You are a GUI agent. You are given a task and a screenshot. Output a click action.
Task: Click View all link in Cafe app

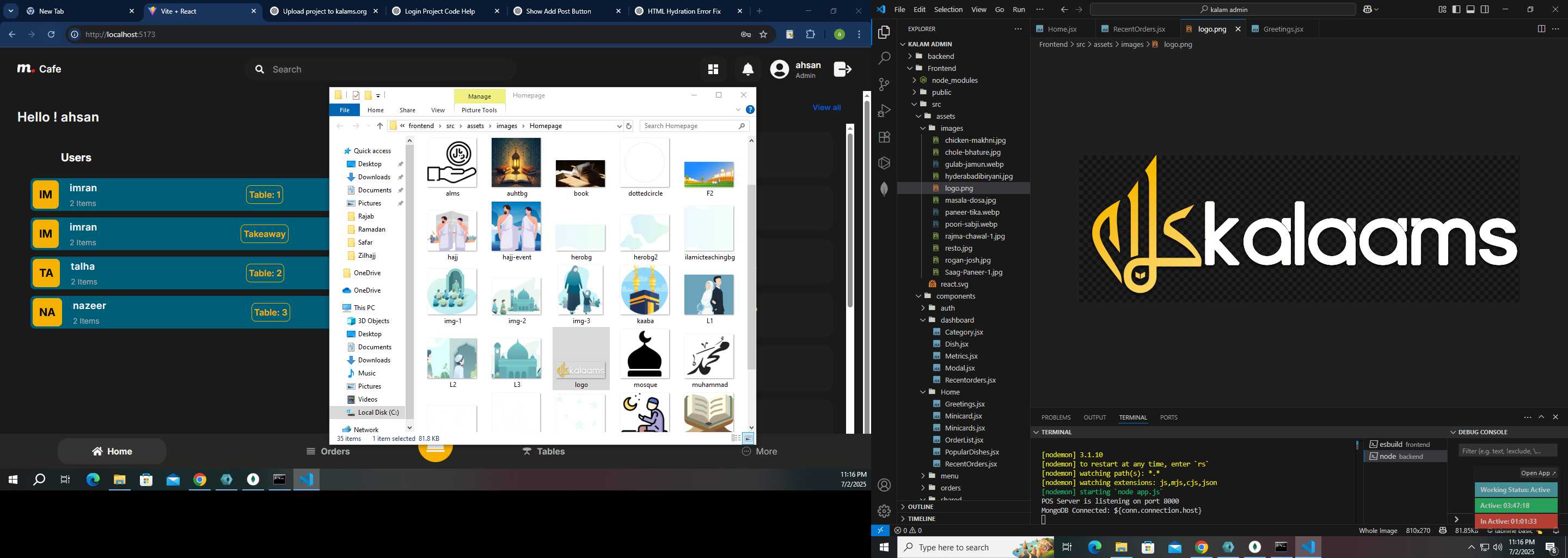[826, 108]
